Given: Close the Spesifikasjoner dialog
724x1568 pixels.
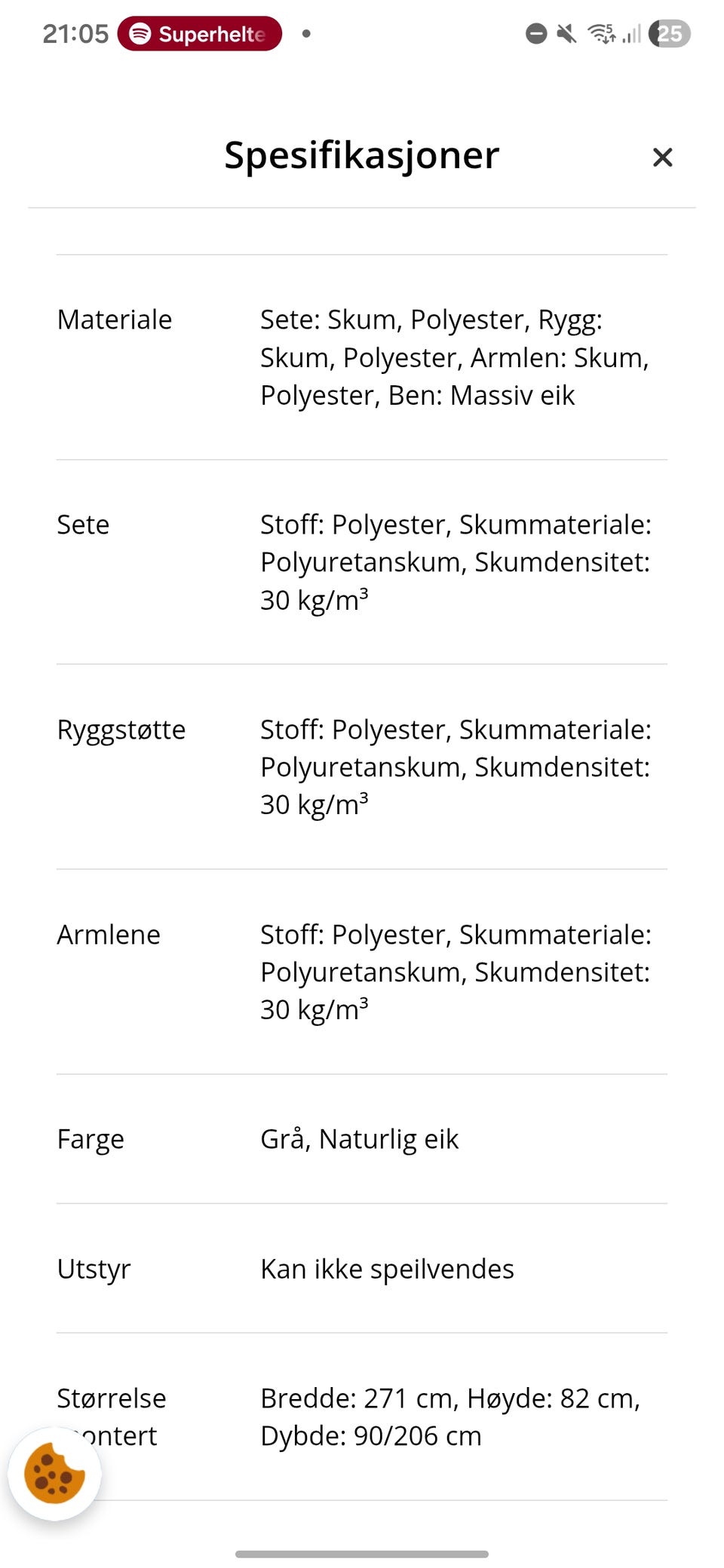Looking at the screenshot, I should (662, 158).
